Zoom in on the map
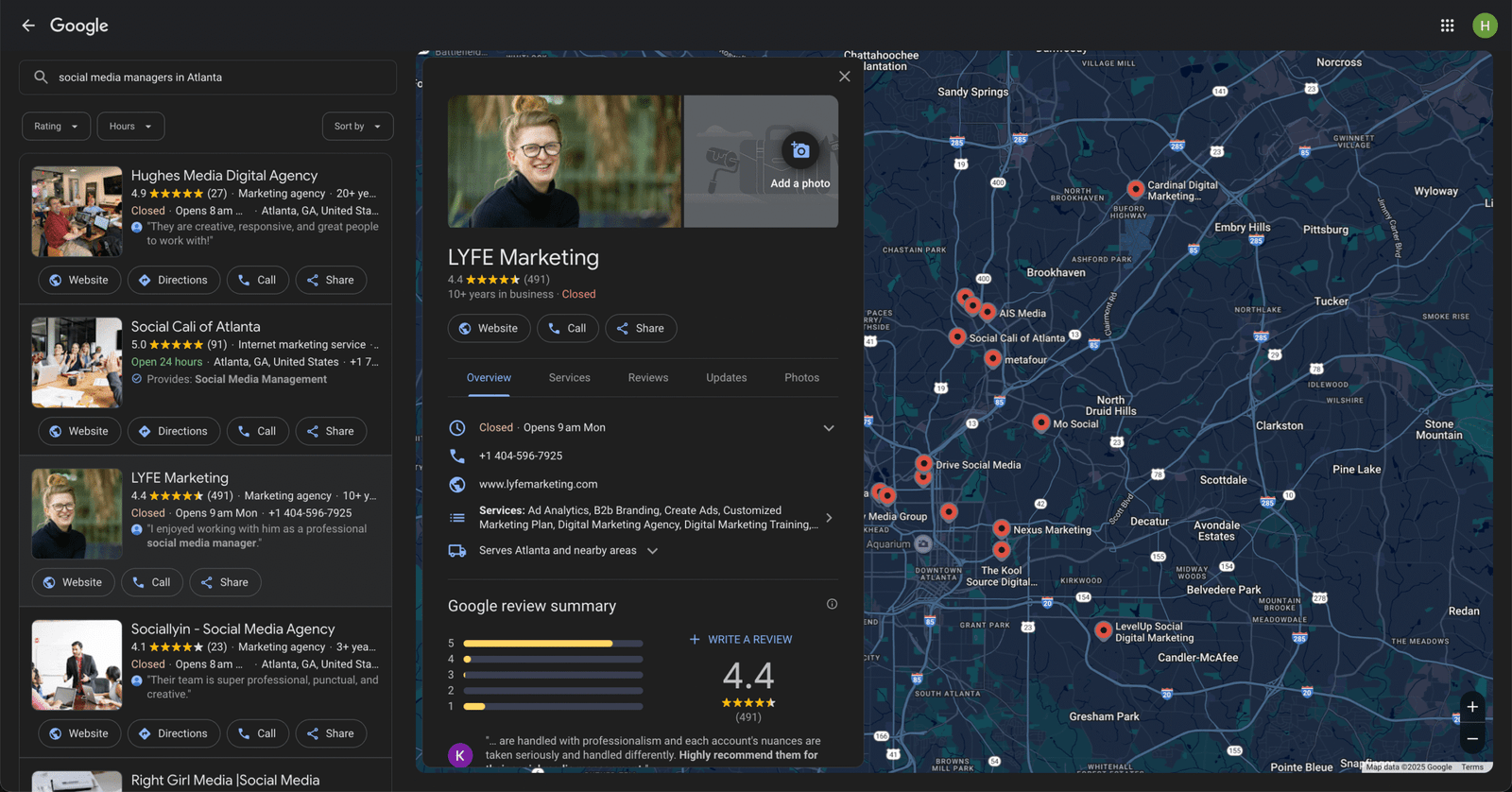 (1472, 707)
